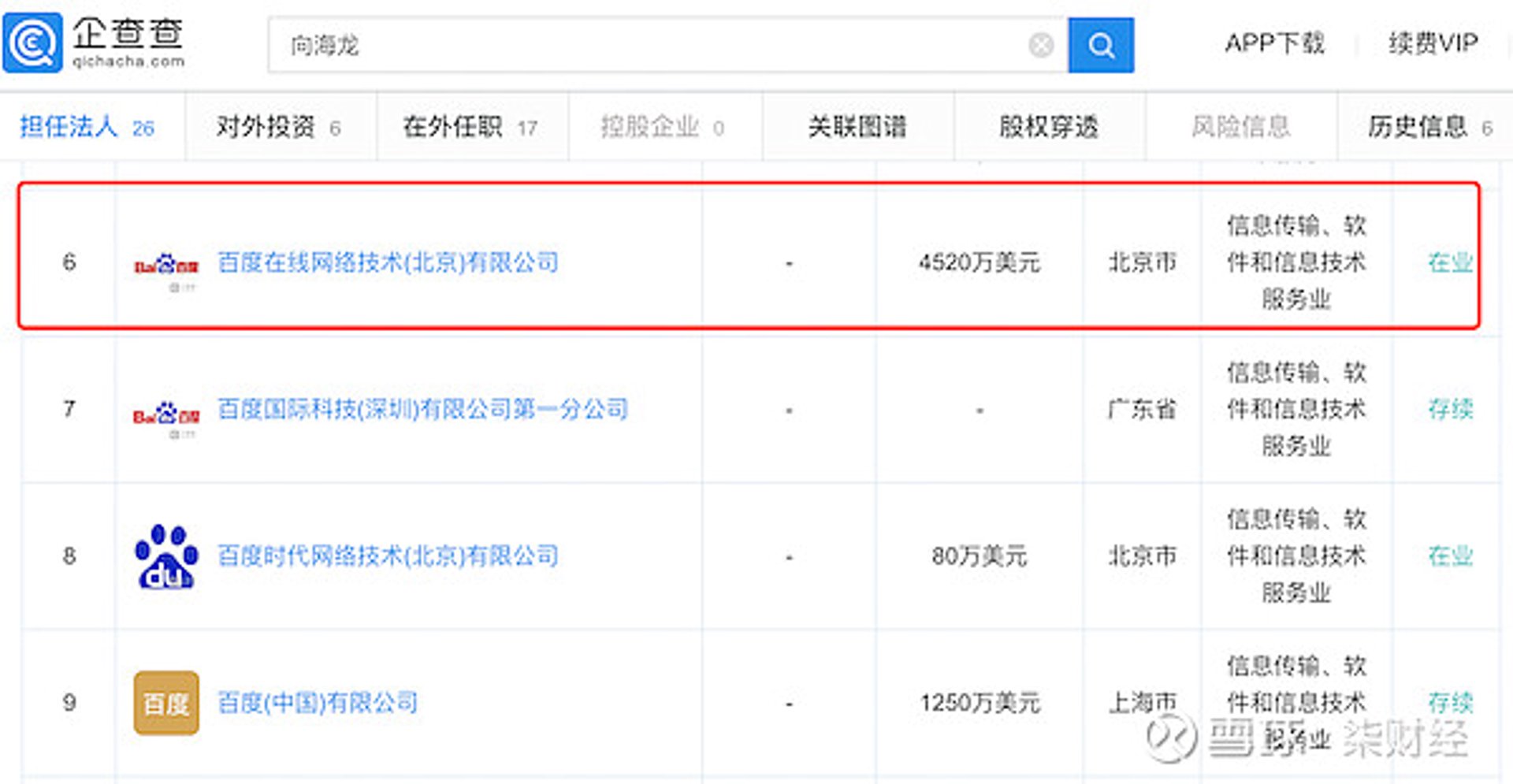Click 存续 status in row 7
This screenshot has height=784, width=1513.
click(1451, 409)
